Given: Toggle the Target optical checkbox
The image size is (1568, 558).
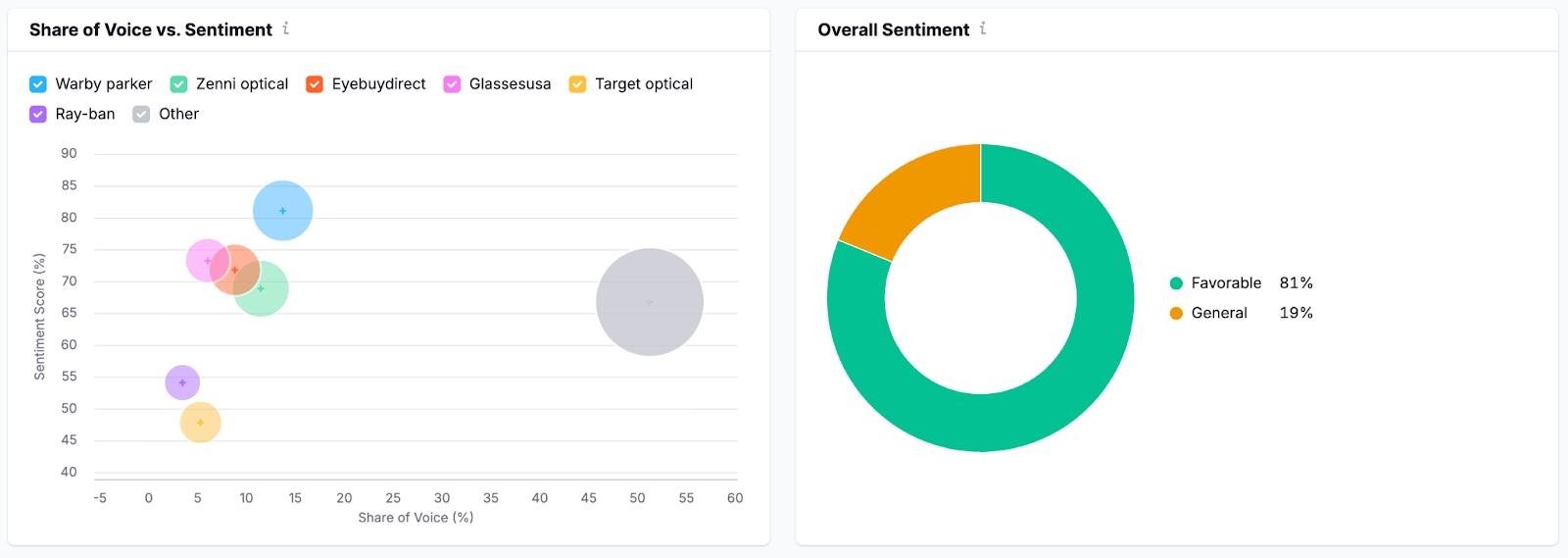Looking at the screenshot, I should (578, 84).
